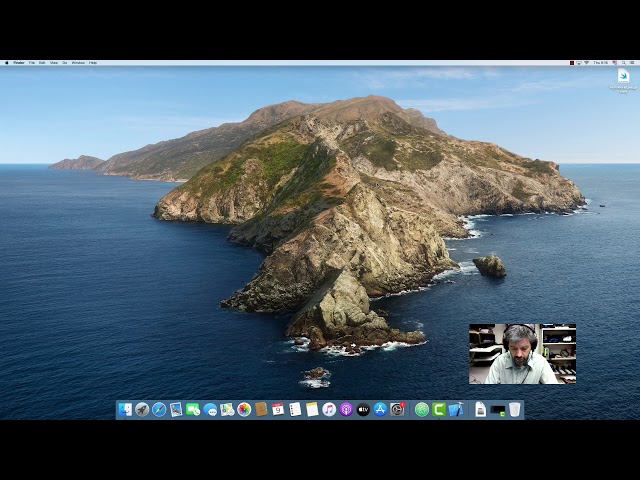Open the input source flag menu
Image resolution: width=640 pixels, height=480 pixels.
615,63
